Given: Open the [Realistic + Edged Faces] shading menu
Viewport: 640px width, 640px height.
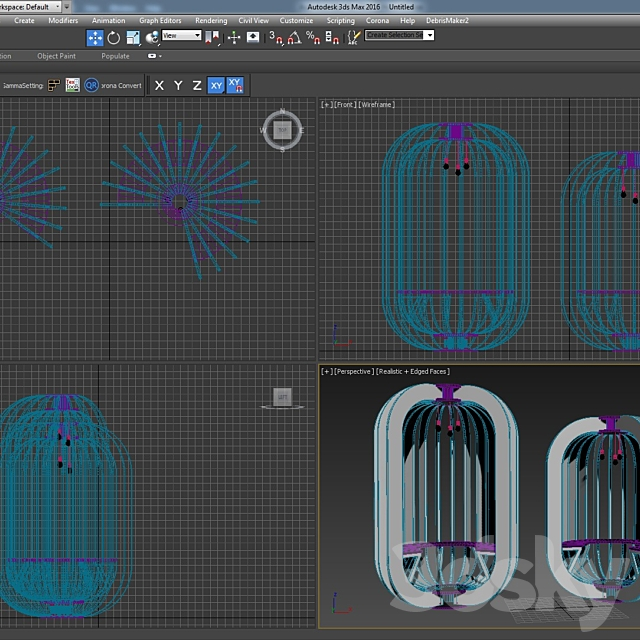Looking at the screenshot, I should [413, 371].
